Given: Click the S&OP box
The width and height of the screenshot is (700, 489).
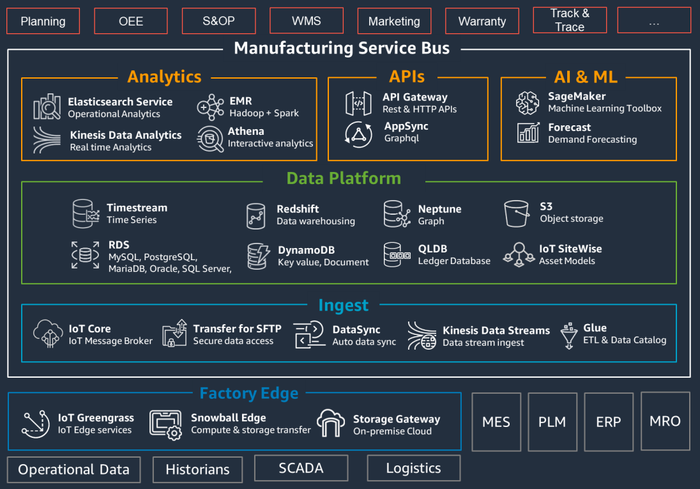Looking at the screenshot, I should click(x=219, y=21).
